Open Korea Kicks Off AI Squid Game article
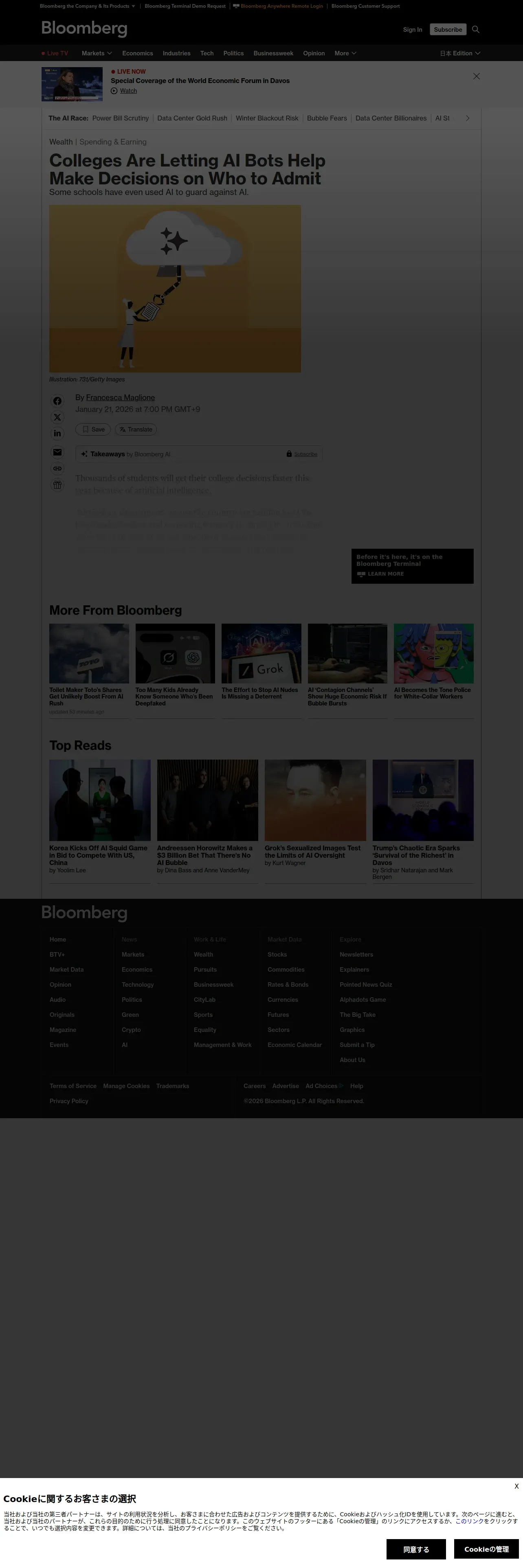This screenshot has width=523, height=1568. [x=99, y=855]
